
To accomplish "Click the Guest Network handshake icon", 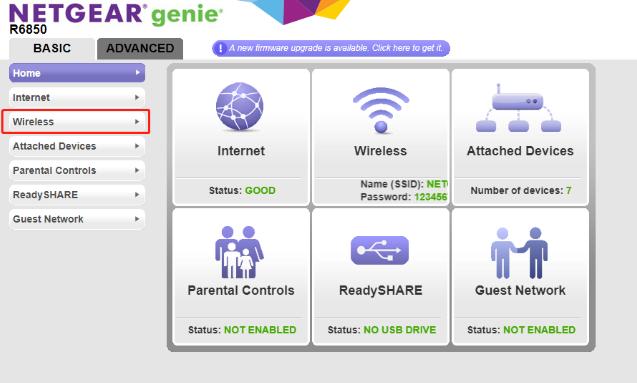I will [x=520, y=253].
